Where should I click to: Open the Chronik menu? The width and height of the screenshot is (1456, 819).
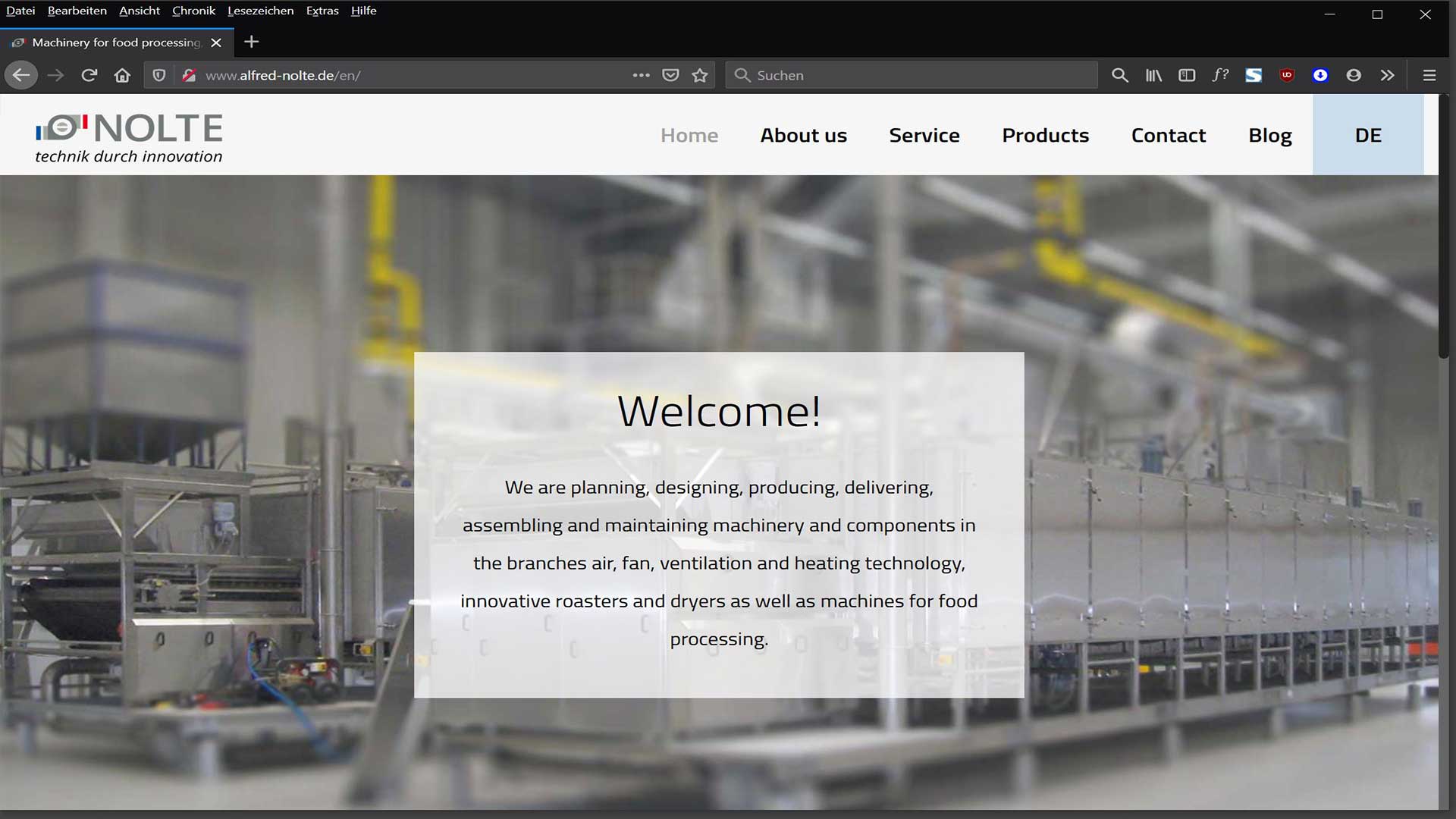point(193,11)
